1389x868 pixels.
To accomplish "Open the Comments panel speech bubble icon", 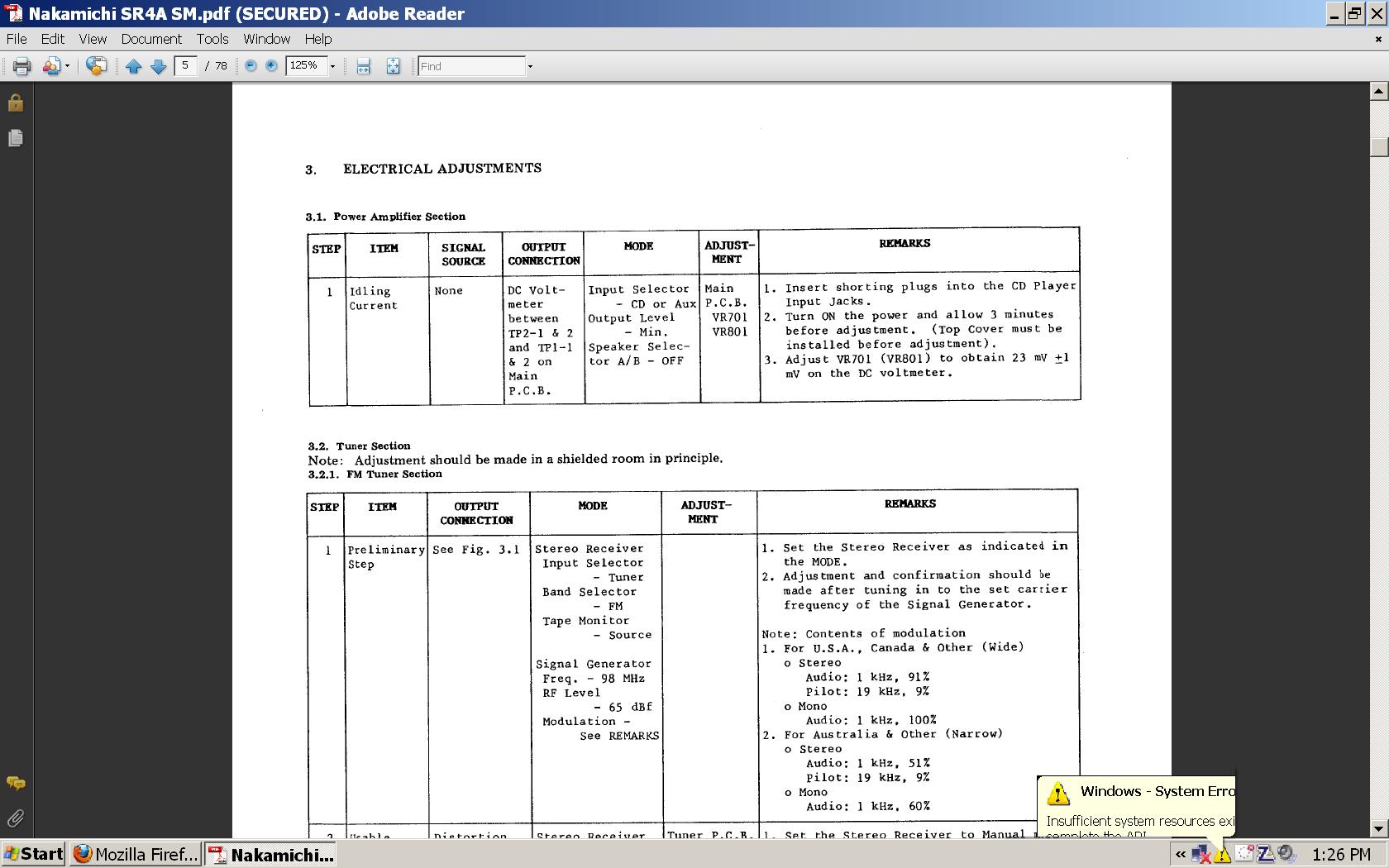I will pos(16,783).
